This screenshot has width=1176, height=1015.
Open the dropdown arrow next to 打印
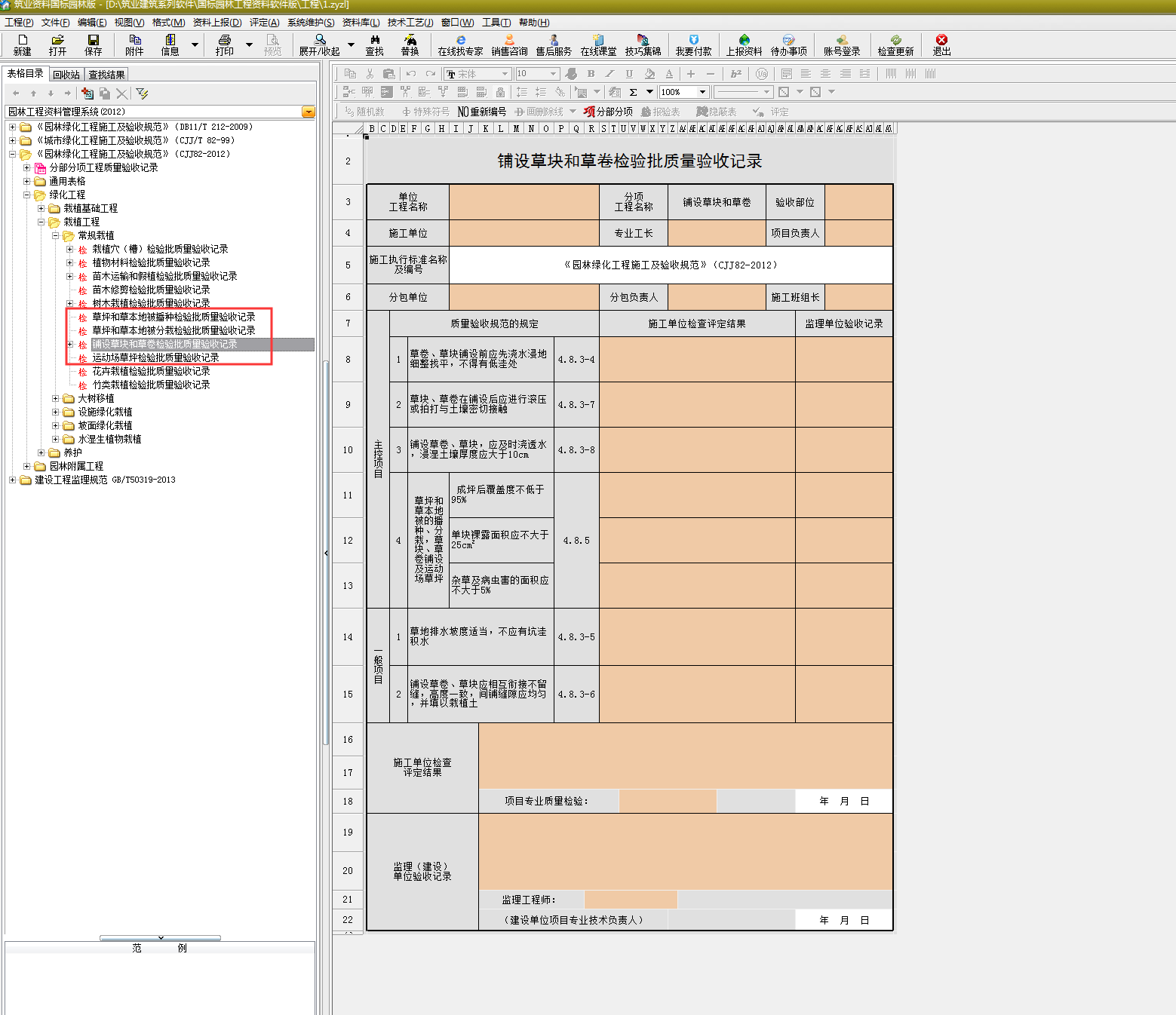249,45
